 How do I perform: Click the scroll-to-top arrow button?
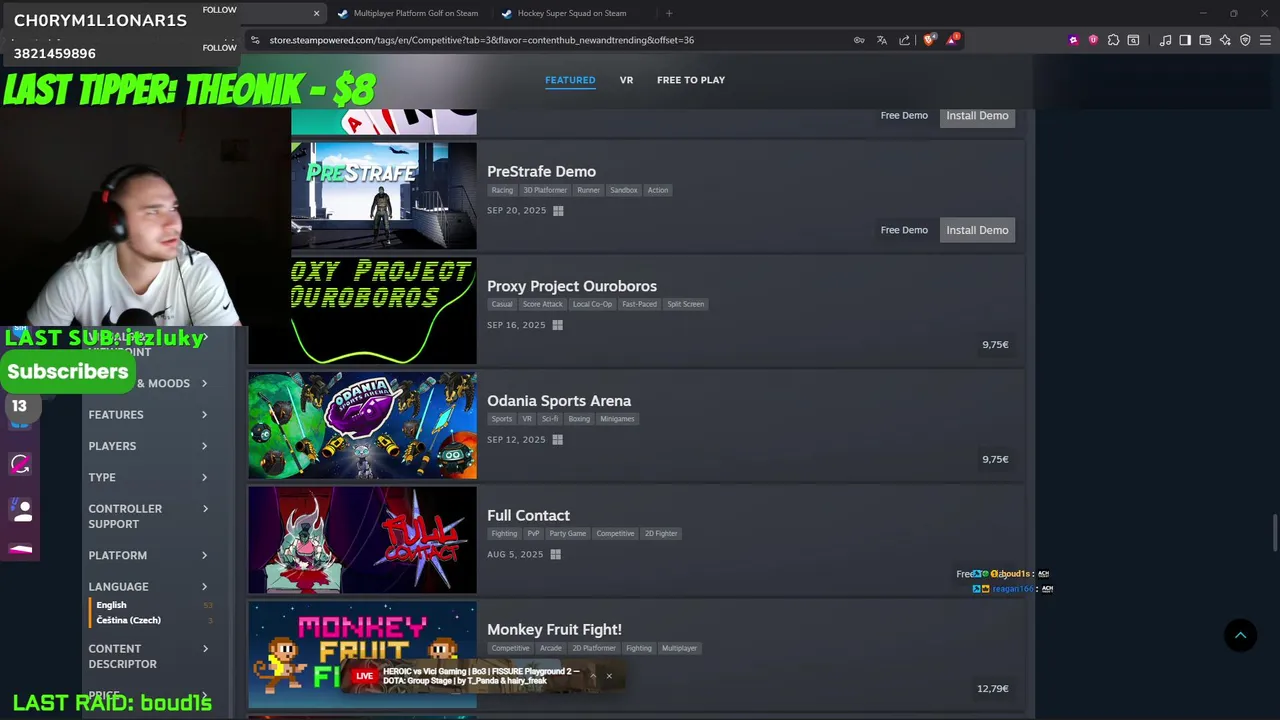point(1240,635)
